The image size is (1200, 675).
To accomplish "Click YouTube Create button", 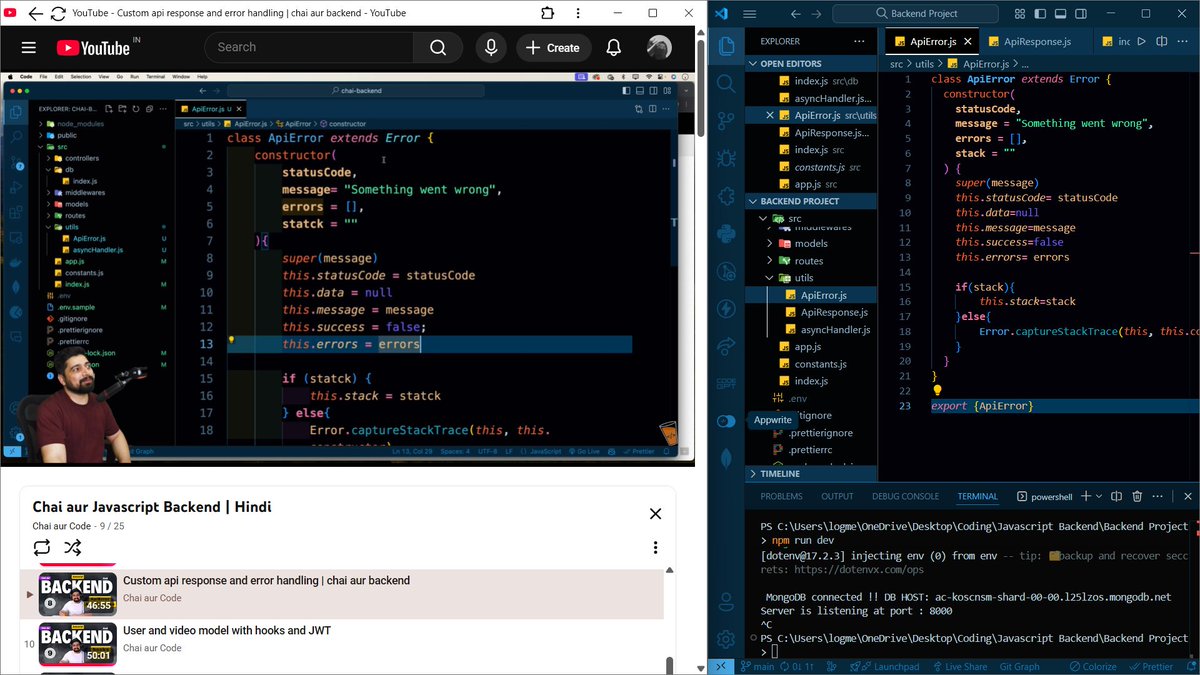I will [x=553, y=47].
